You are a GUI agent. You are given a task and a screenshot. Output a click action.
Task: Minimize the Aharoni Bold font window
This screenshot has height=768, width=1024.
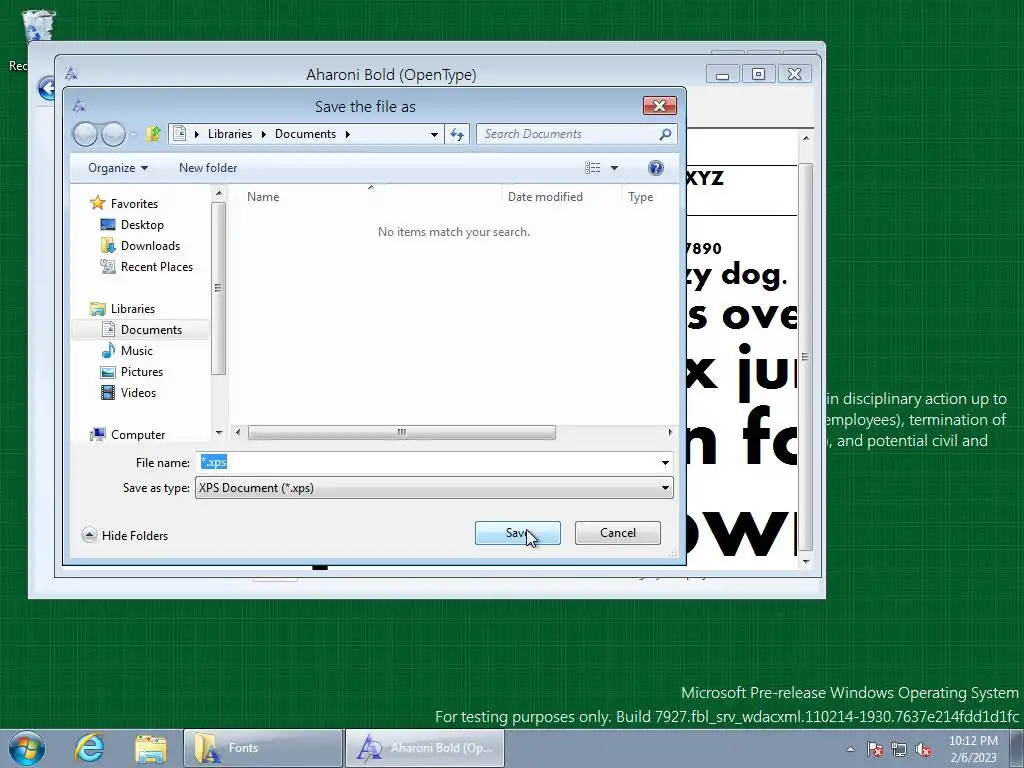[722, 74]
